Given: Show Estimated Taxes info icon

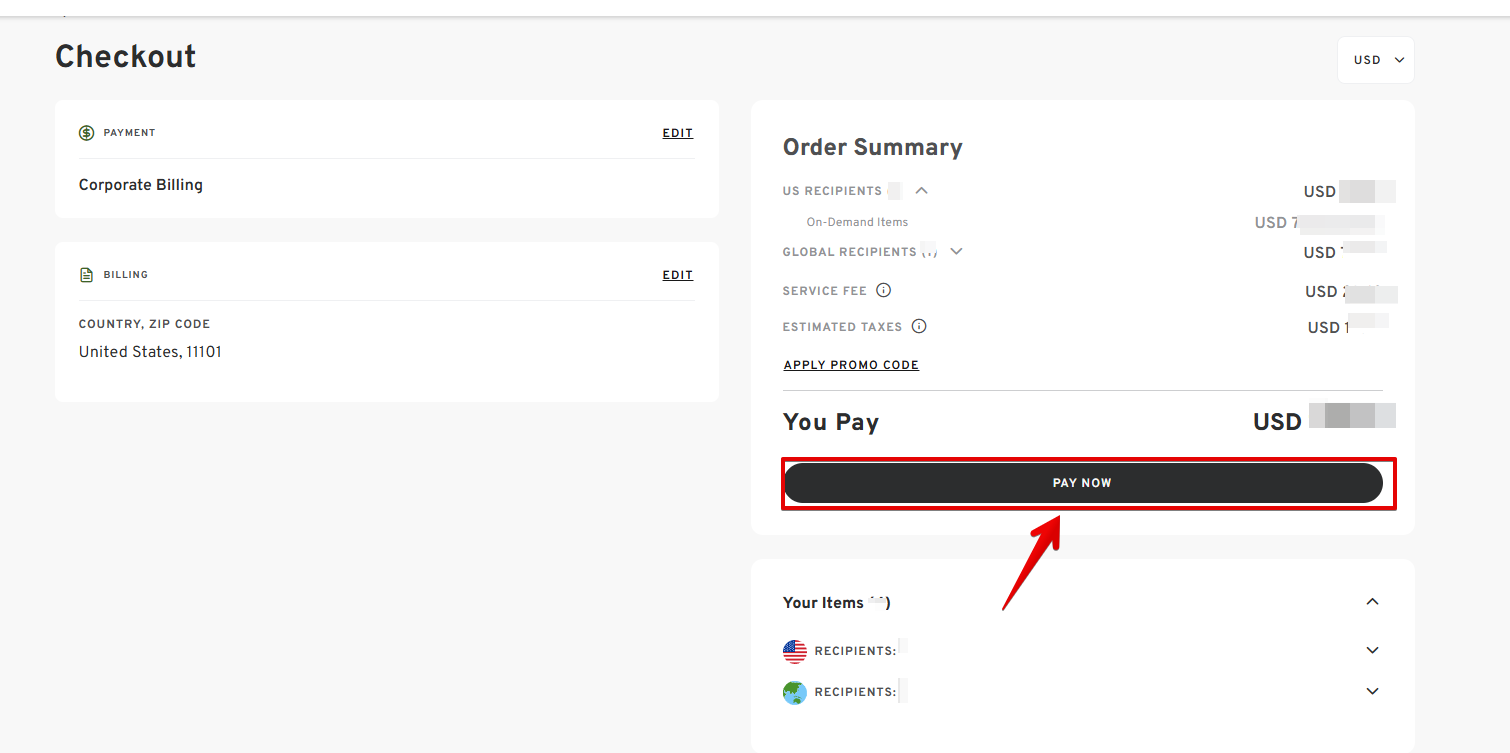Looking at the screenshot, I should click(x=919, y=327).
